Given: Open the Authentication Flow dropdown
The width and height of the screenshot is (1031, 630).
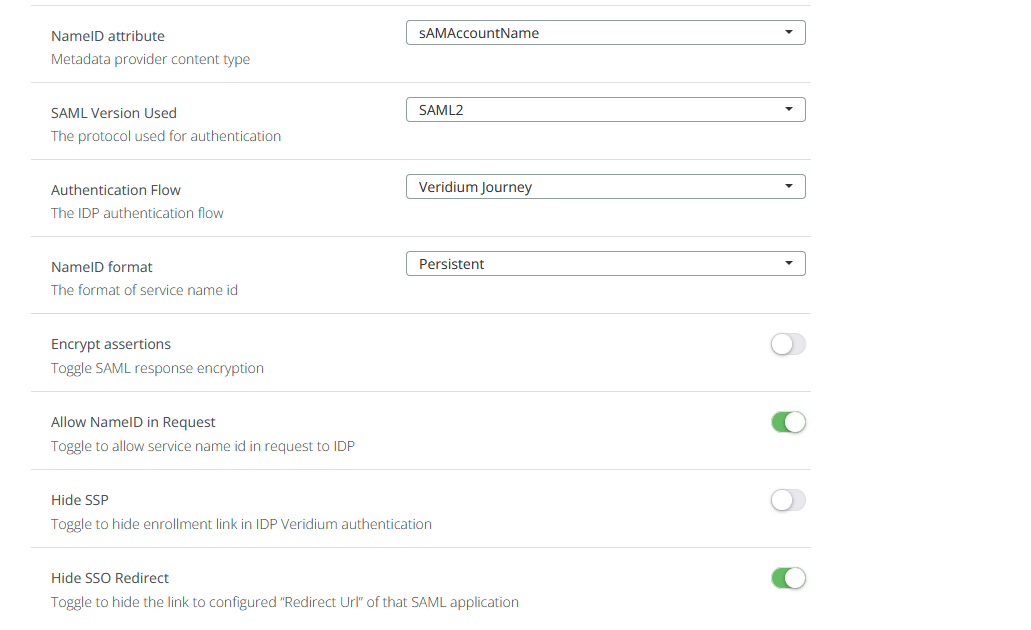Looking at the screenshot, I should [x=604, y=187].
